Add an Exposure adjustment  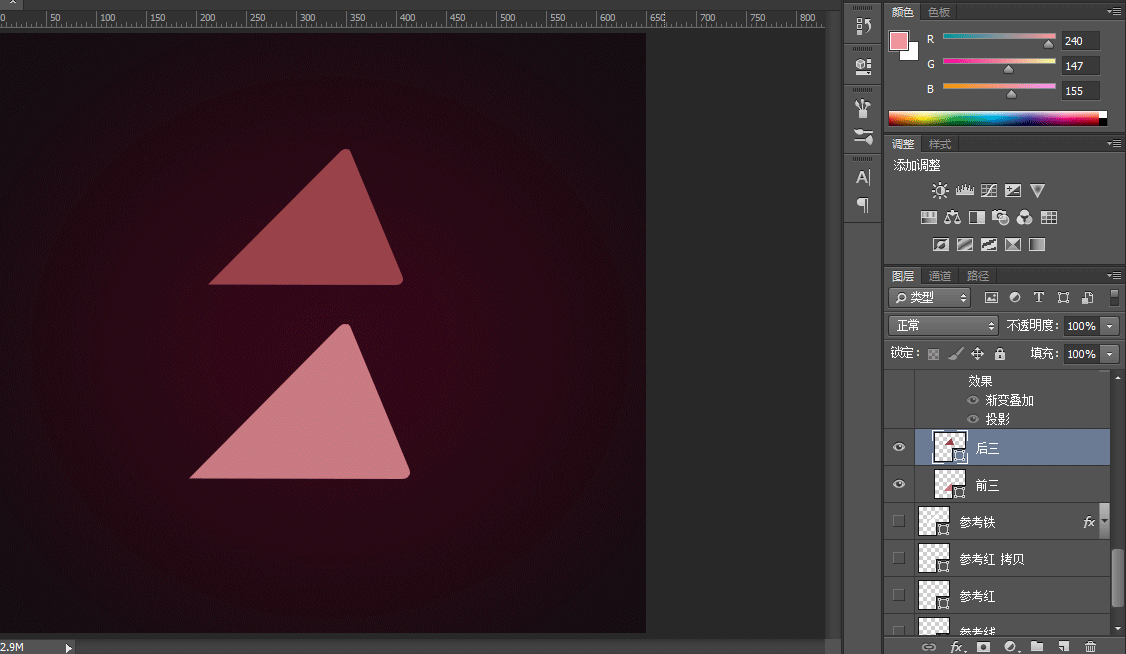1013,190
